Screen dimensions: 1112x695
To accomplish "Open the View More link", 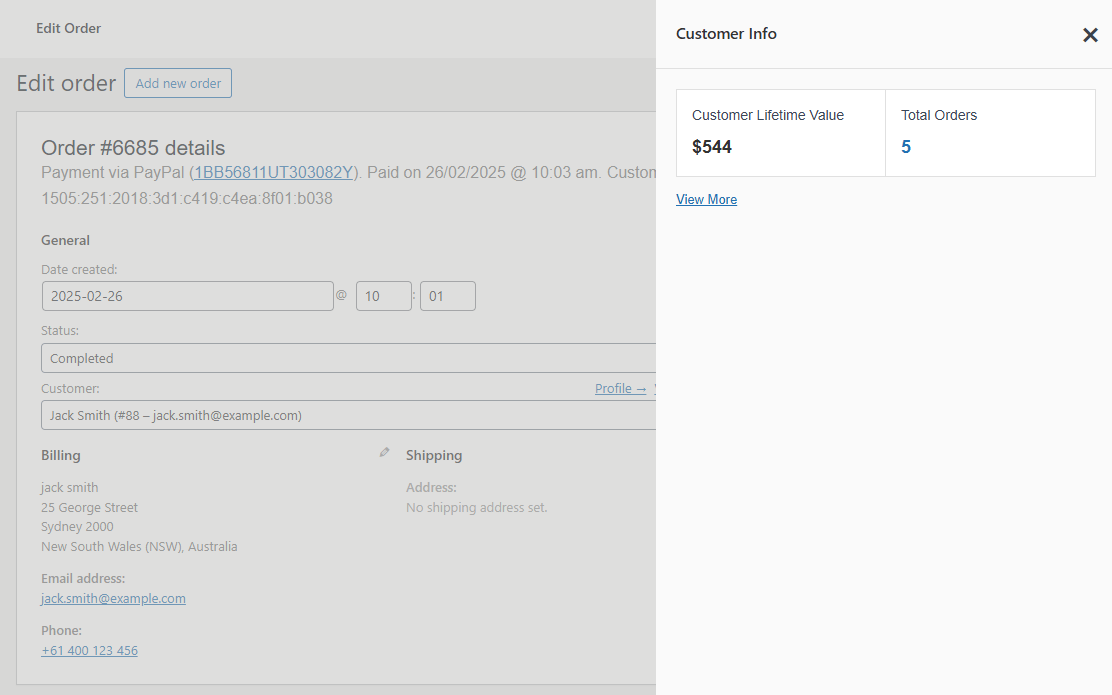I will pos(706,199).
